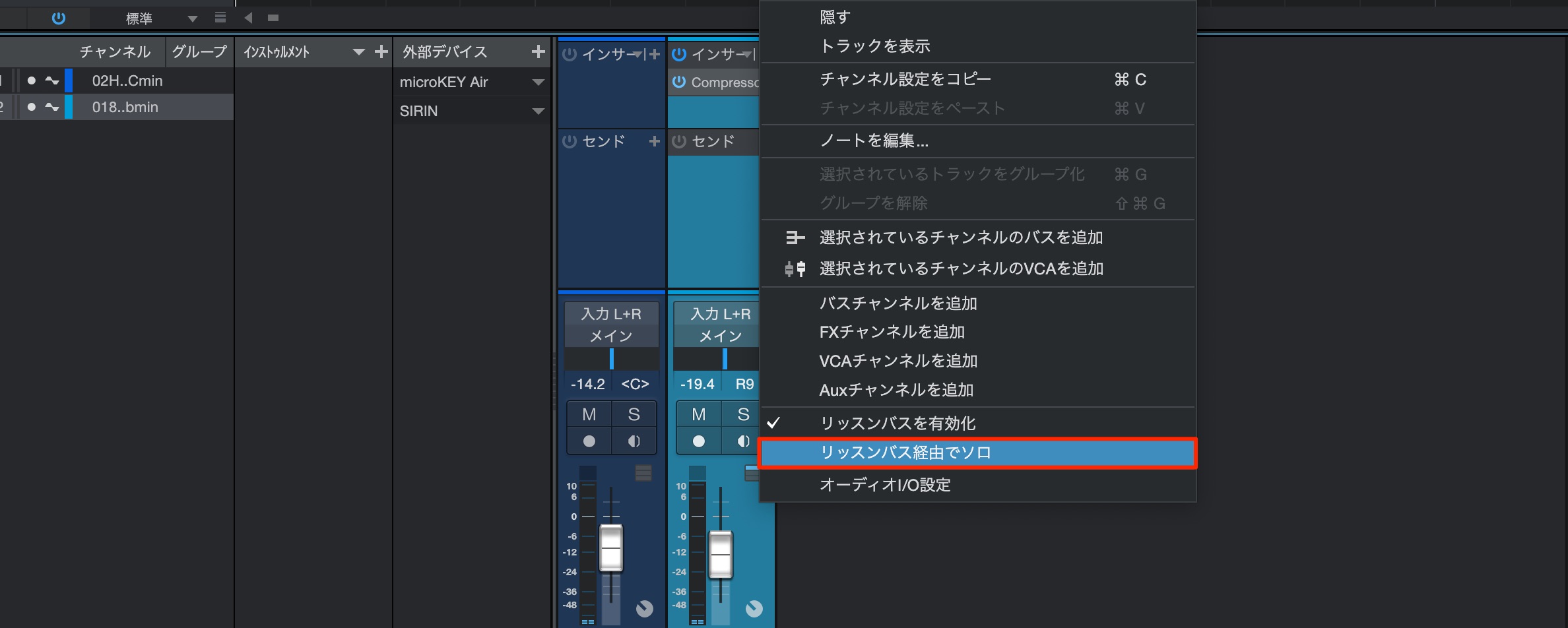Viewport: 1568px width, 628px height.
Task: Open the microKEY Air device dropdown
Action: click(x=539, y=82)
